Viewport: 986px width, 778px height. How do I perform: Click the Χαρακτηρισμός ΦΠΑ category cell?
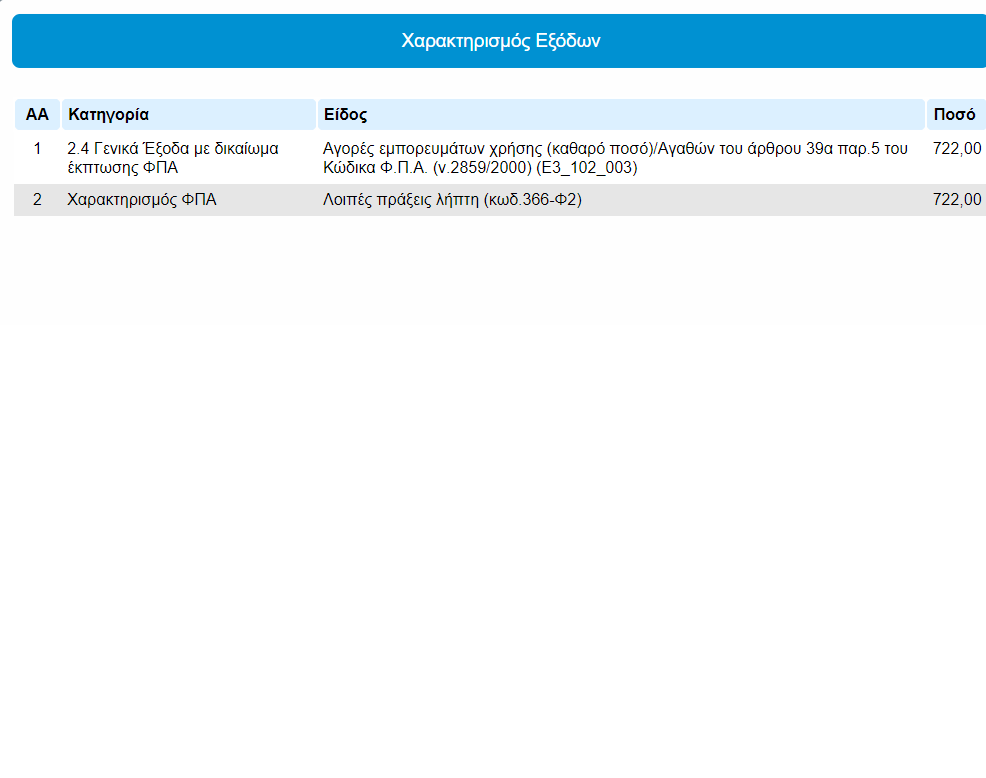click(x=189, y=200)
